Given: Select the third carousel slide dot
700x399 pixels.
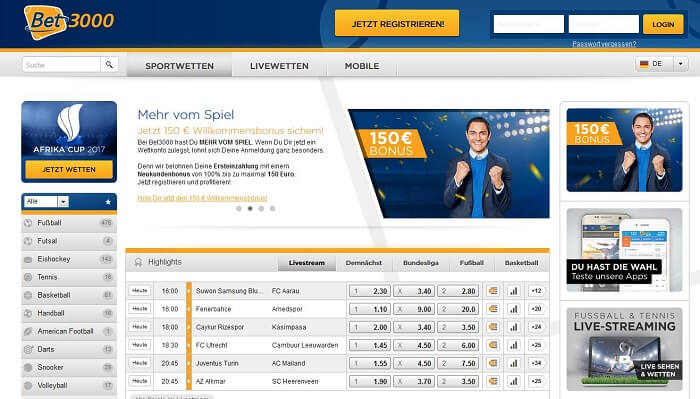Looking at the screenshot, I should (x=261, y=208).
